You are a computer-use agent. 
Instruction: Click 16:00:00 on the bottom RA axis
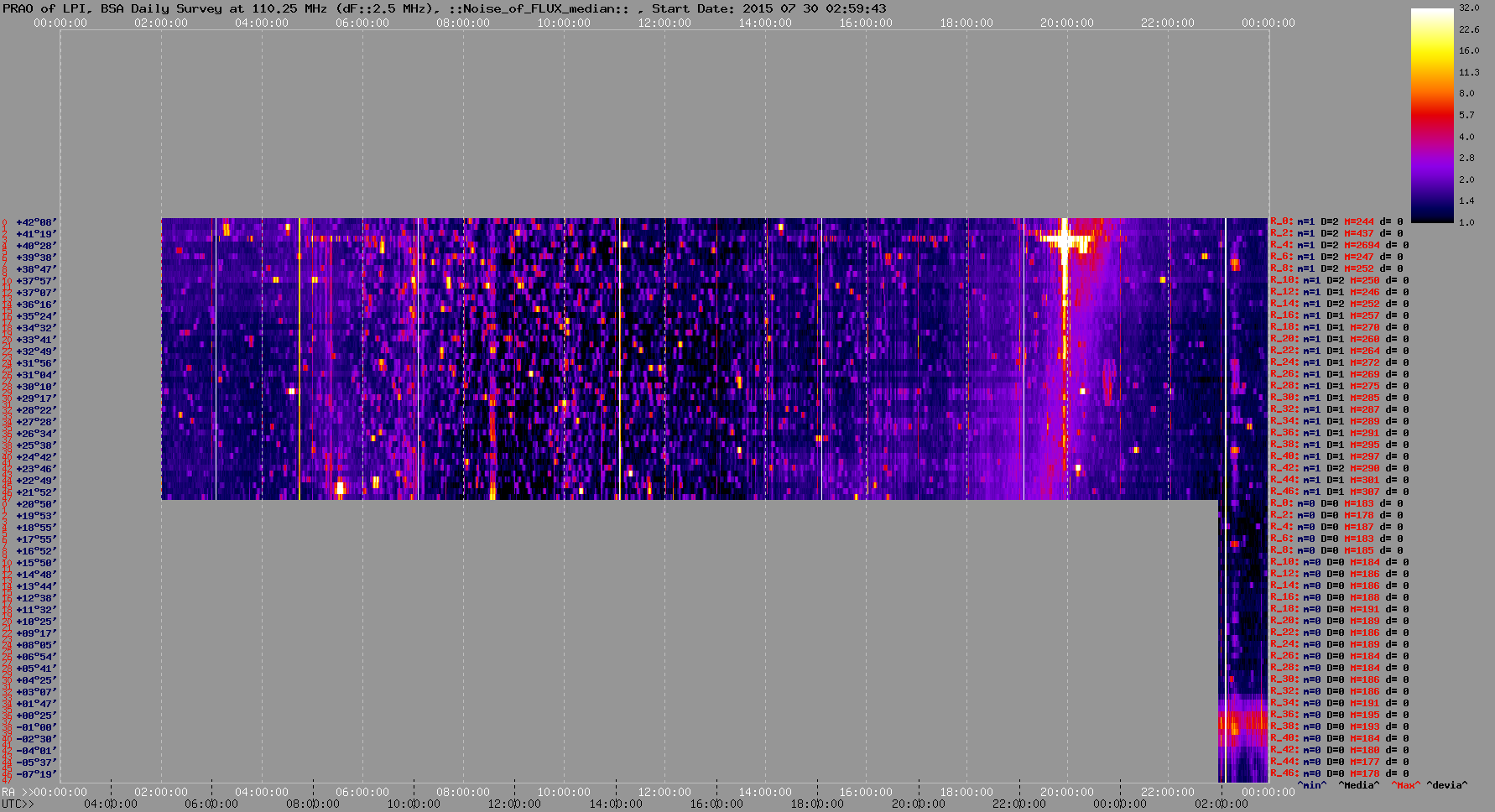pyautogui.click(x=866, y=792)
